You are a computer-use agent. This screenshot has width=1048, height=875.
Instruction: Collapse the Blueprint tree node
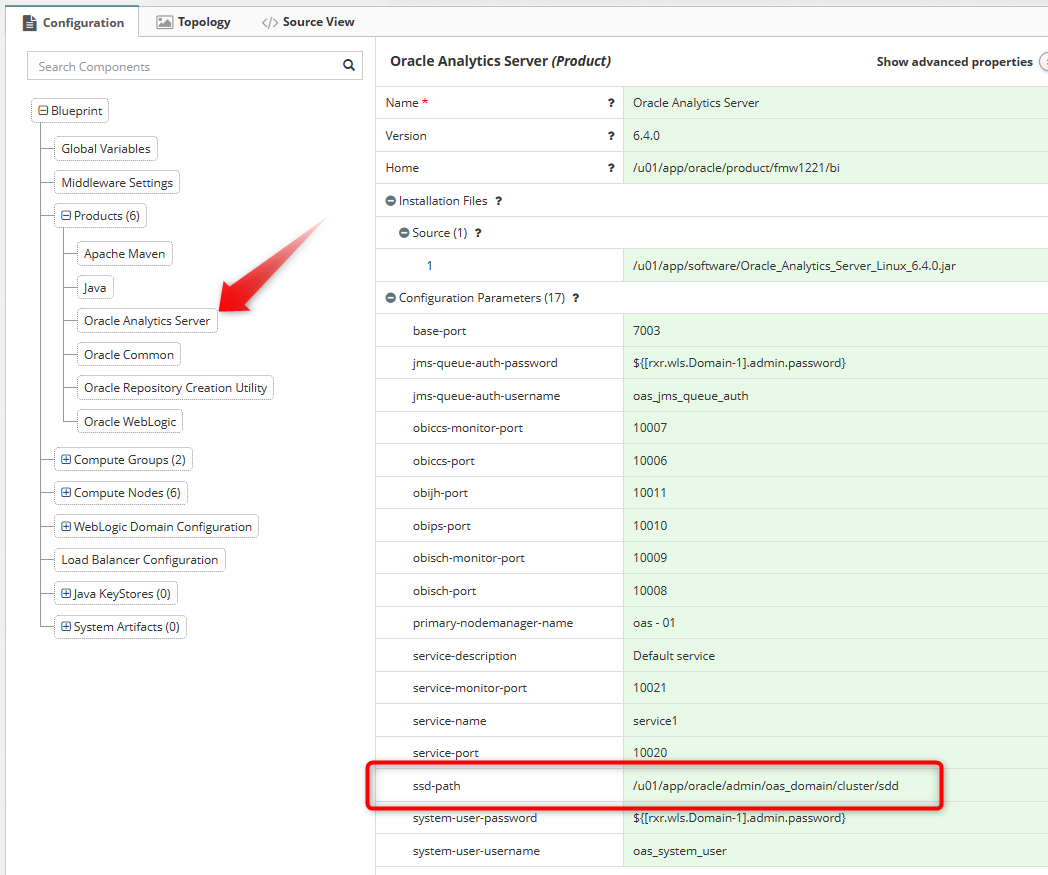[x=43, y=111]
